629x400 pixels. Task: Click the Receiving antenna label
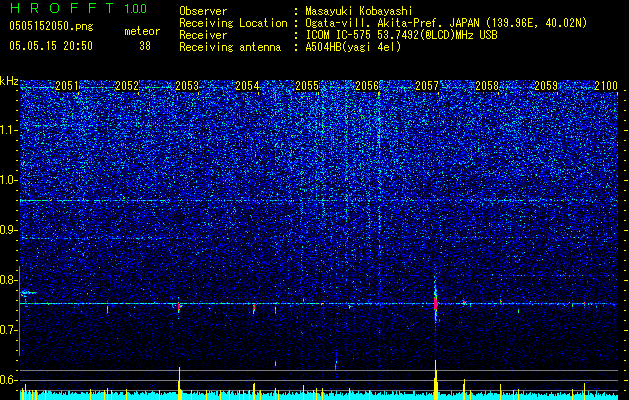(230, 47)
